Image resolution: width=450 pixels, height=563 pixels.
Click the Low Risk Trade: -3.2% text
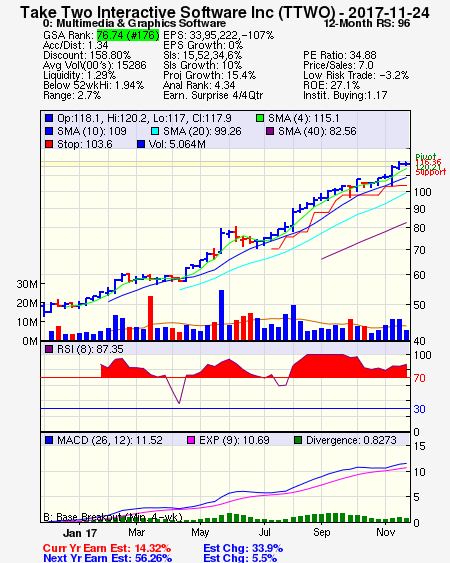(356, 75)
